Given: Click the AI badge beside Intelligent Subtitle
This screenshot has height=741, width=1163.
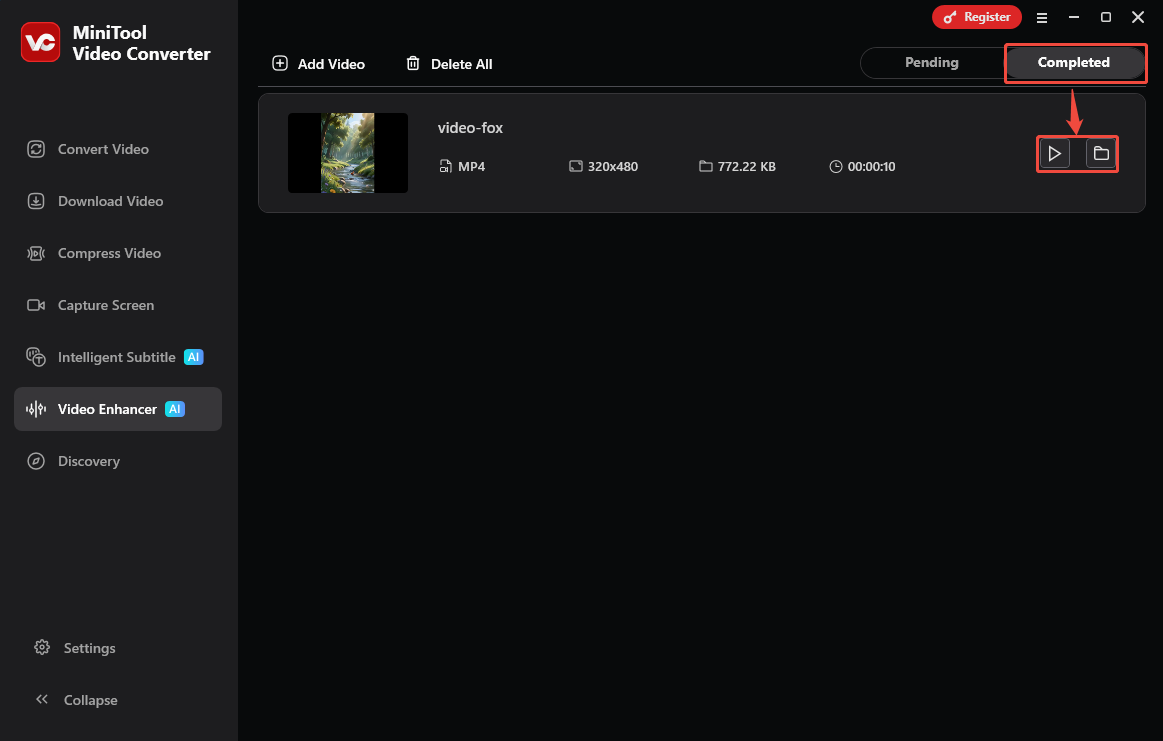Looking at the screenshot, I should pyautogui.click(x=194, y=357).
